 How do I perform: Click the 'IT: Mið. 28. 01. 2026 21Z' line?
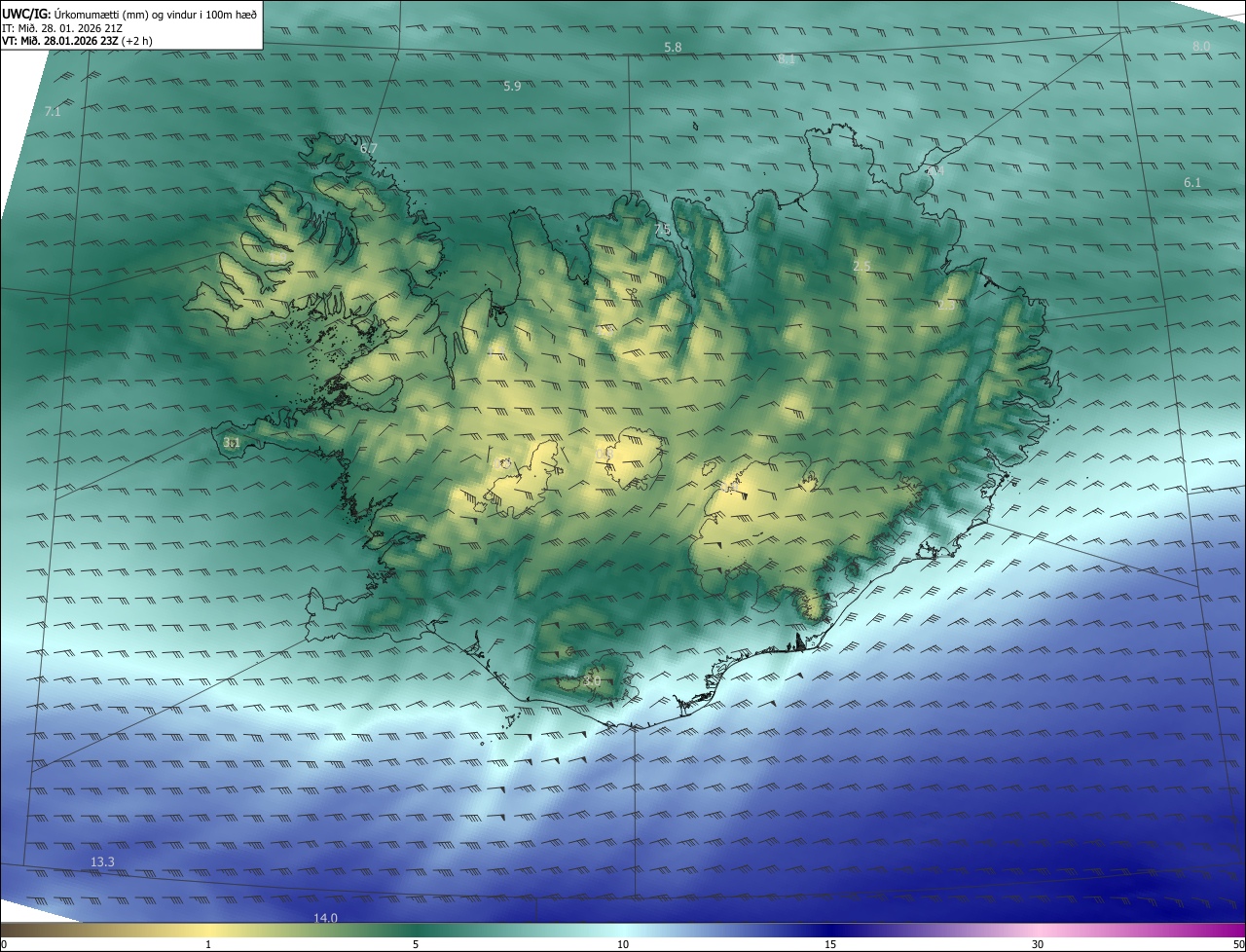(62, 27)
